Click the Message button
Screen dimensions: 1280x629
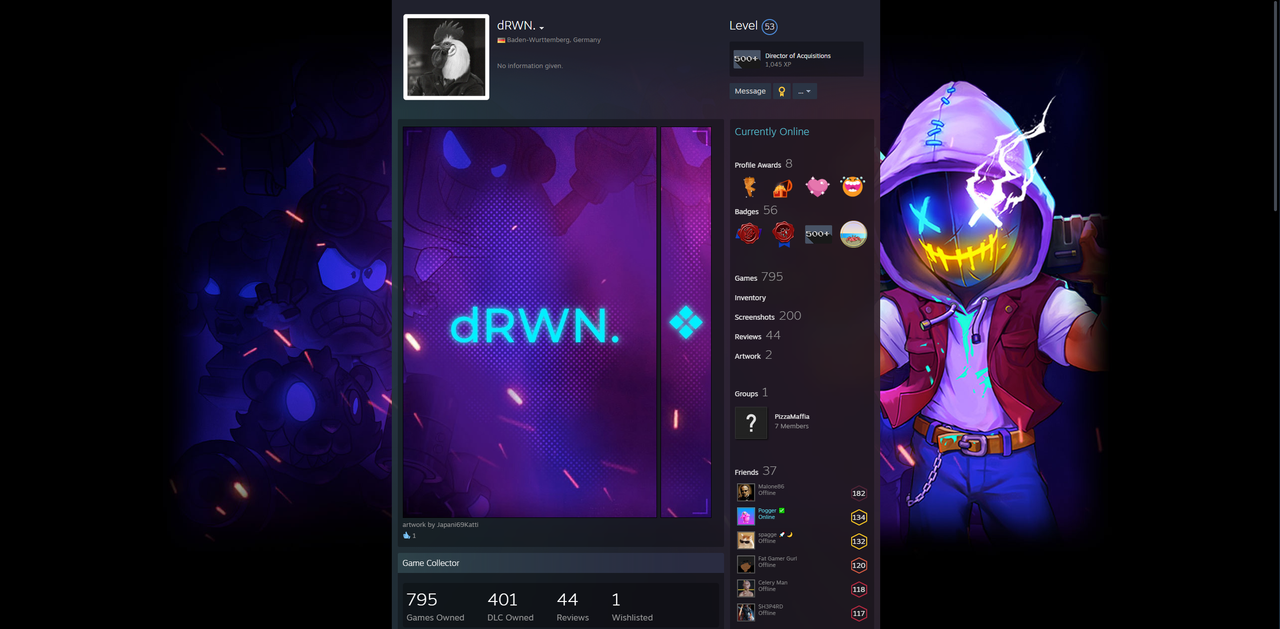pyautogui.click(x=750, y=91)
